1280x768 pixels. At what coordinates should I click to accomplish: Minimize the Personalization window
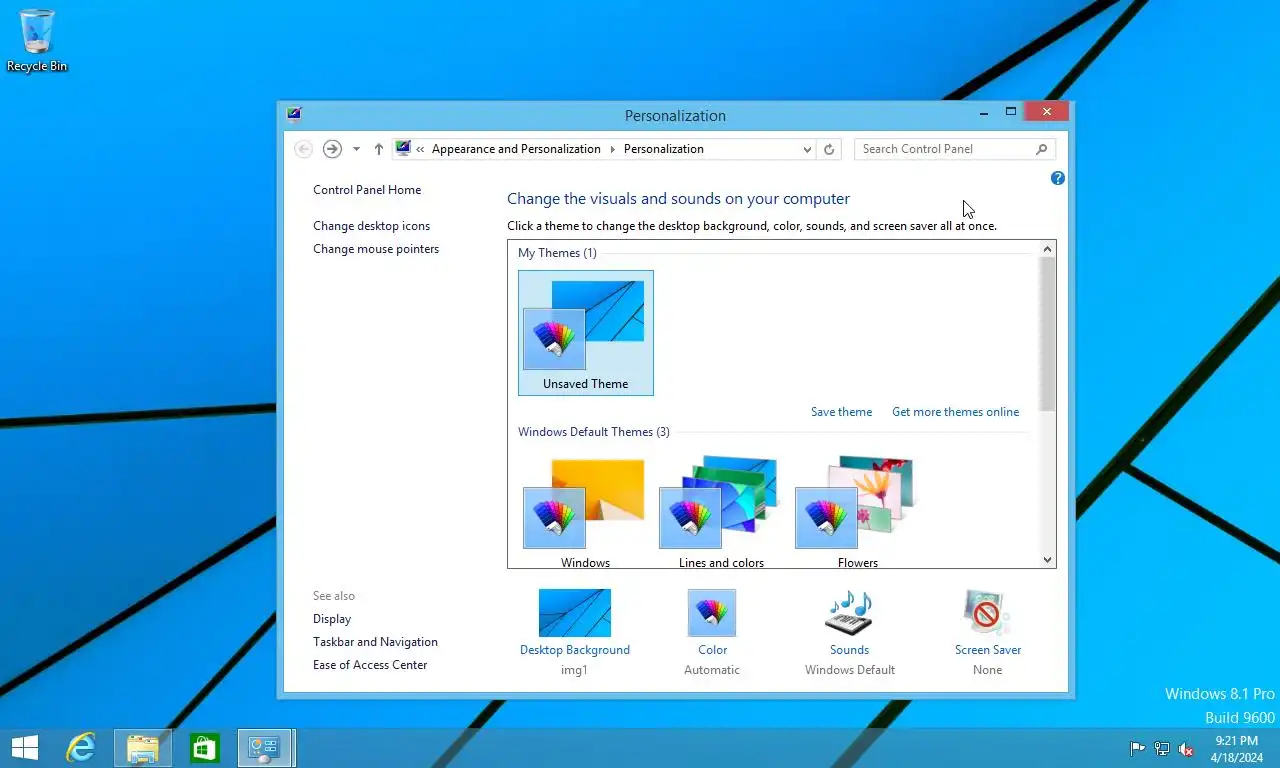984,112
